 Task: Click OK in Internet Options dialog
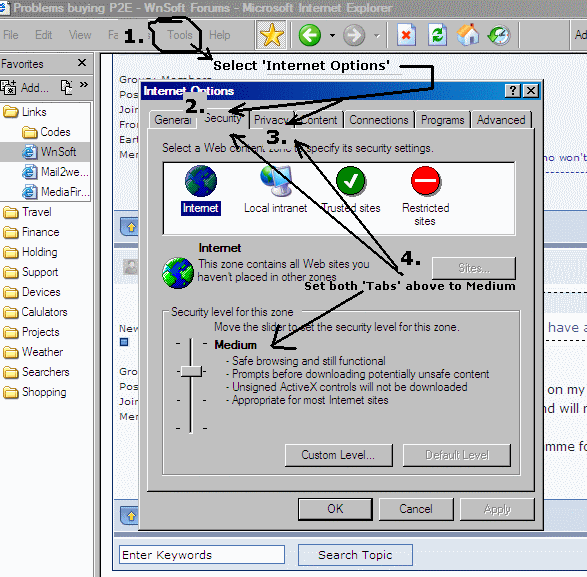(x=335, y=509)
